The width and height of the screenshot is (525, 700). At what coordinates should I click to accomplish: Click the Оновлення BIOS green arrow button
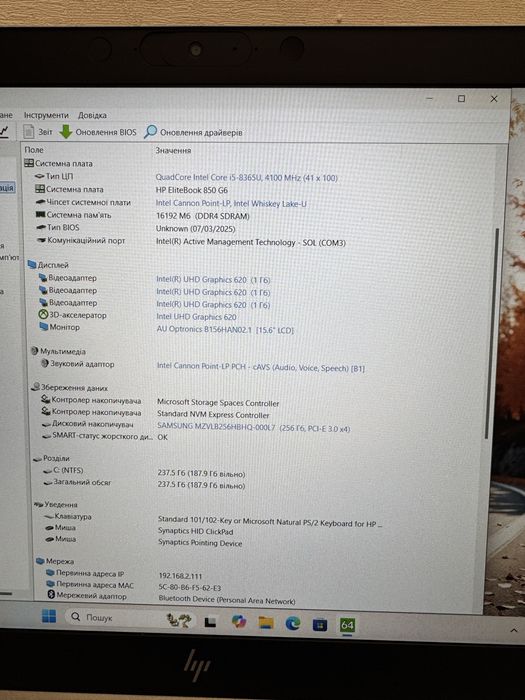[x=98, y=132]
